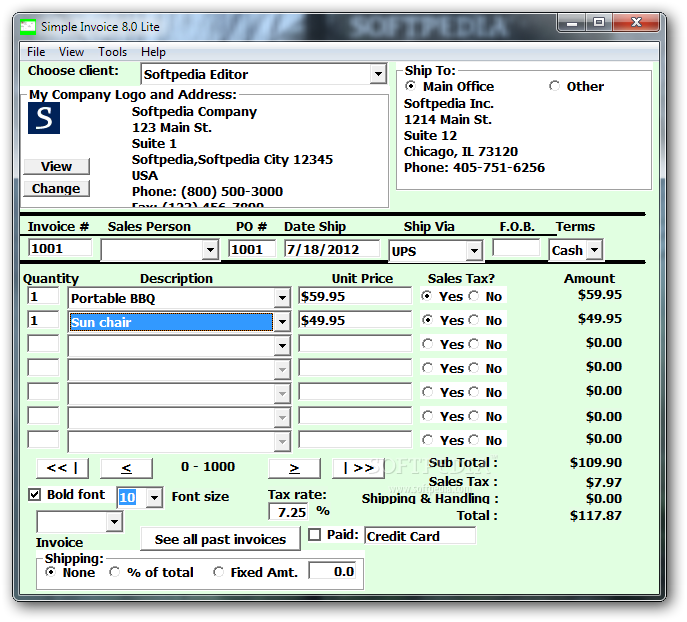Click the Softpedia company logo image
The width and height of the screenshot is (687, 622).
(x=44, y=118)
